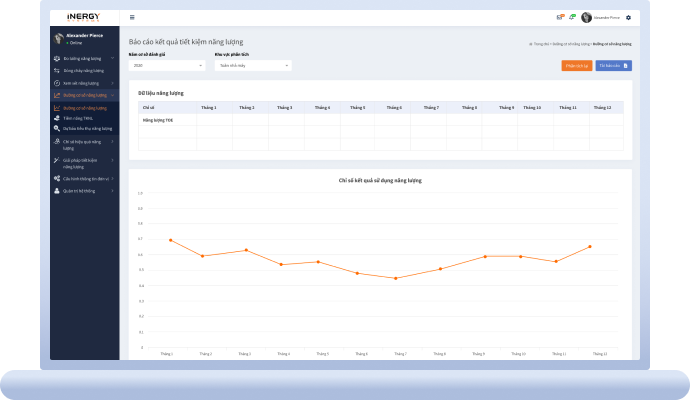Click the iNERGY logo
This screenshot has width=690, height=400.
pos(83,17)
